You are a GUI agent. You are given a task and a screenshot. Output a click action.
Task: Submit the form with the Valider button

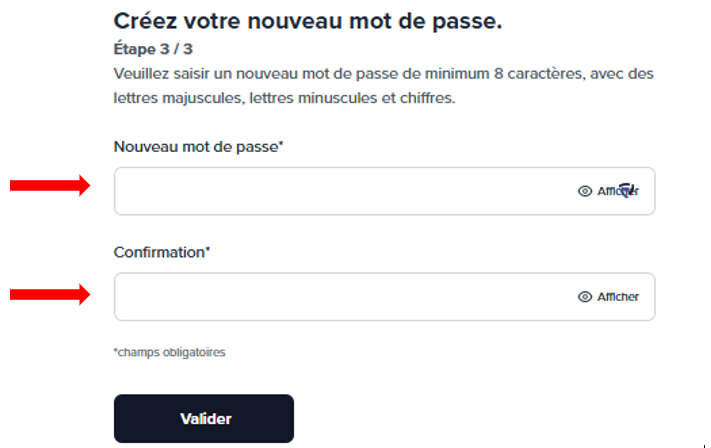point(204,419)
